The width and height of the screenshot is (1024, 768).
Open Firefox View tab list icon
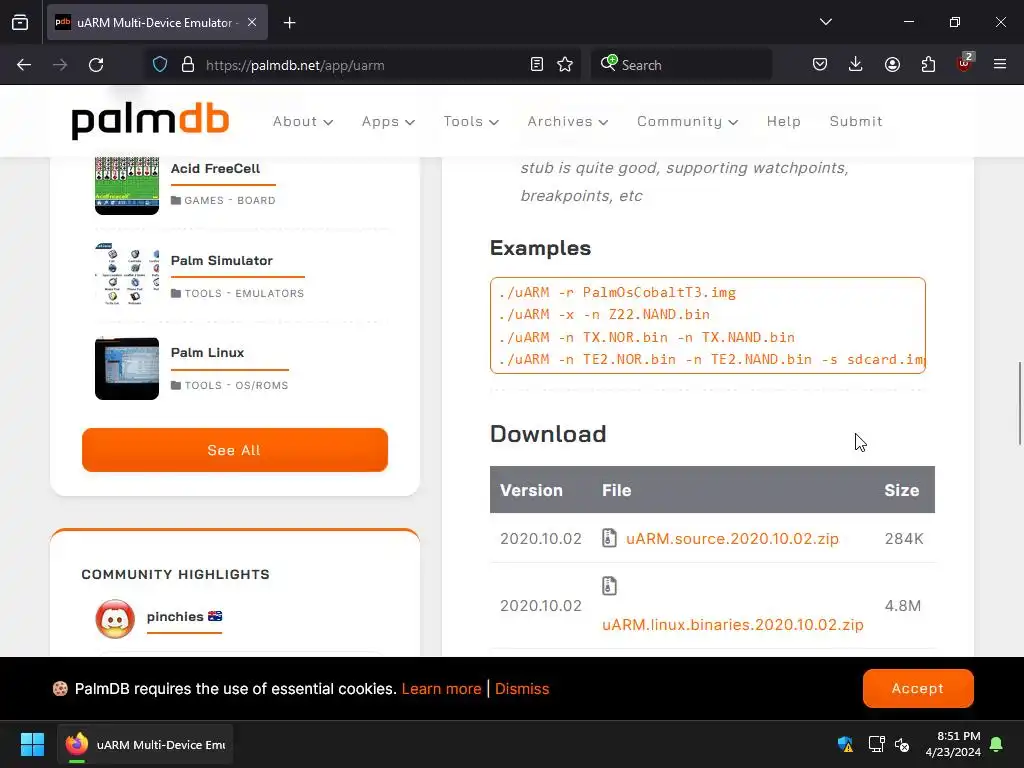[20, 22]
